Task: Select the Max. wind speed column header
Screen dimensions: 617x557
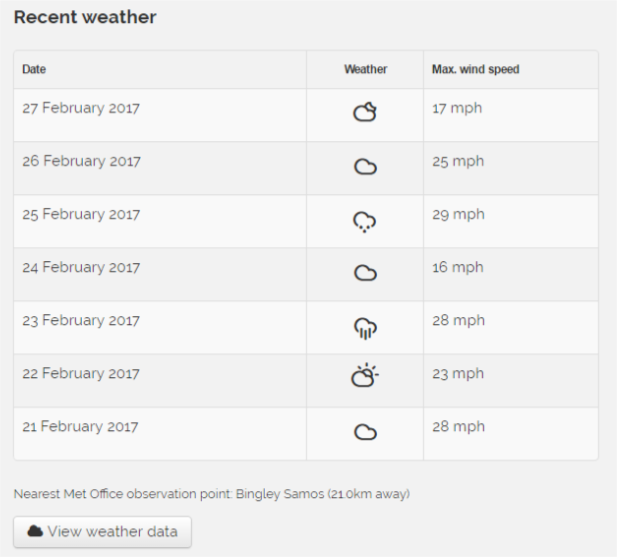Action: (x=511, y=70)
